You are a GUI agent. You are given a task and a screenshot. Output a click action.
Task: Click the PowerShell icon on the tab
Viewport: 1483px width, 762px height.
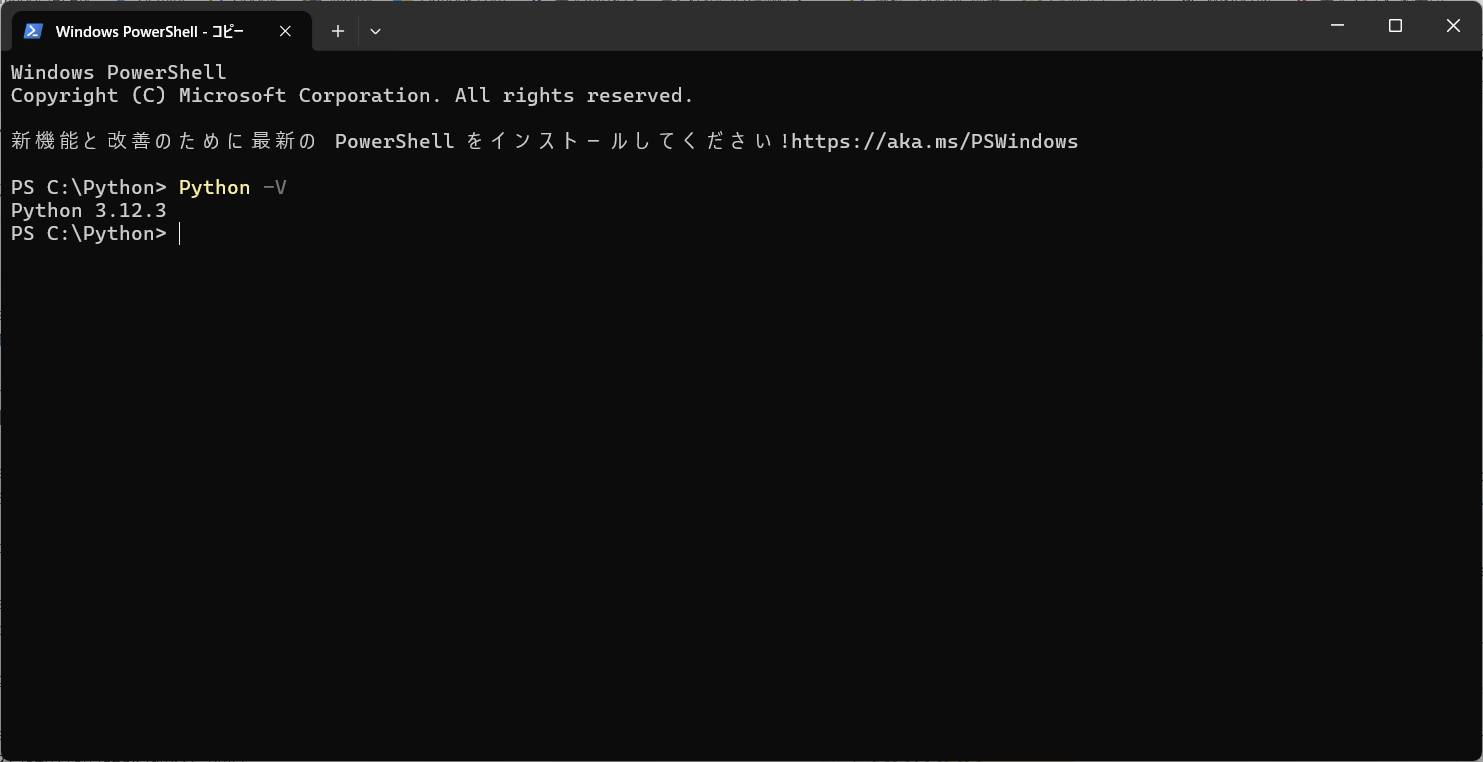pos(33,31)
